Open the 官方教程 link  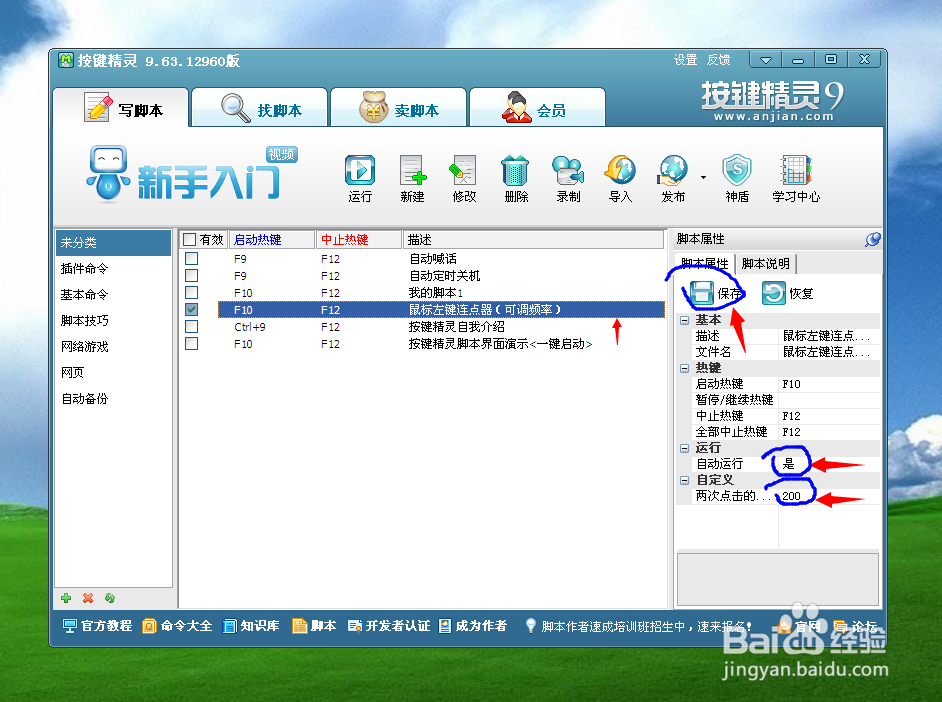97,626
